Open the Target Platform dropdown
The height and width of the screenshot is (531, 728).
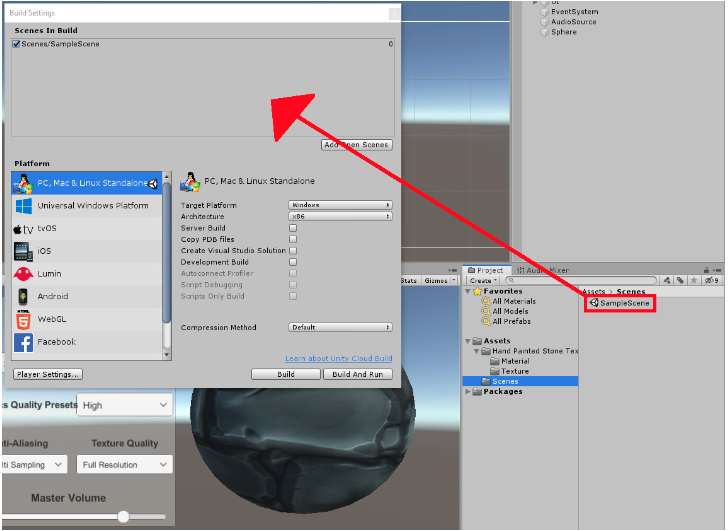click(340, 205)
